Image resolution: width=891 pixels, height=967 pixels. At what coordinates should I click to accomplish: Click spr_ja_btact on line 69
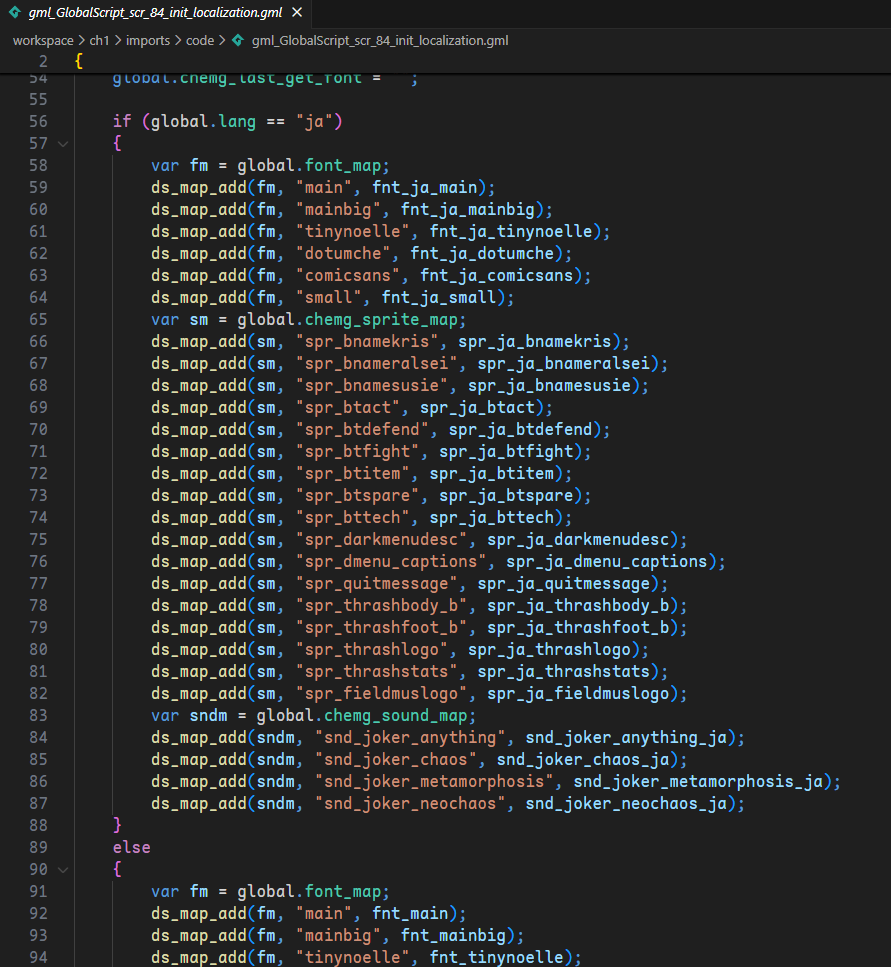point(477,408)
